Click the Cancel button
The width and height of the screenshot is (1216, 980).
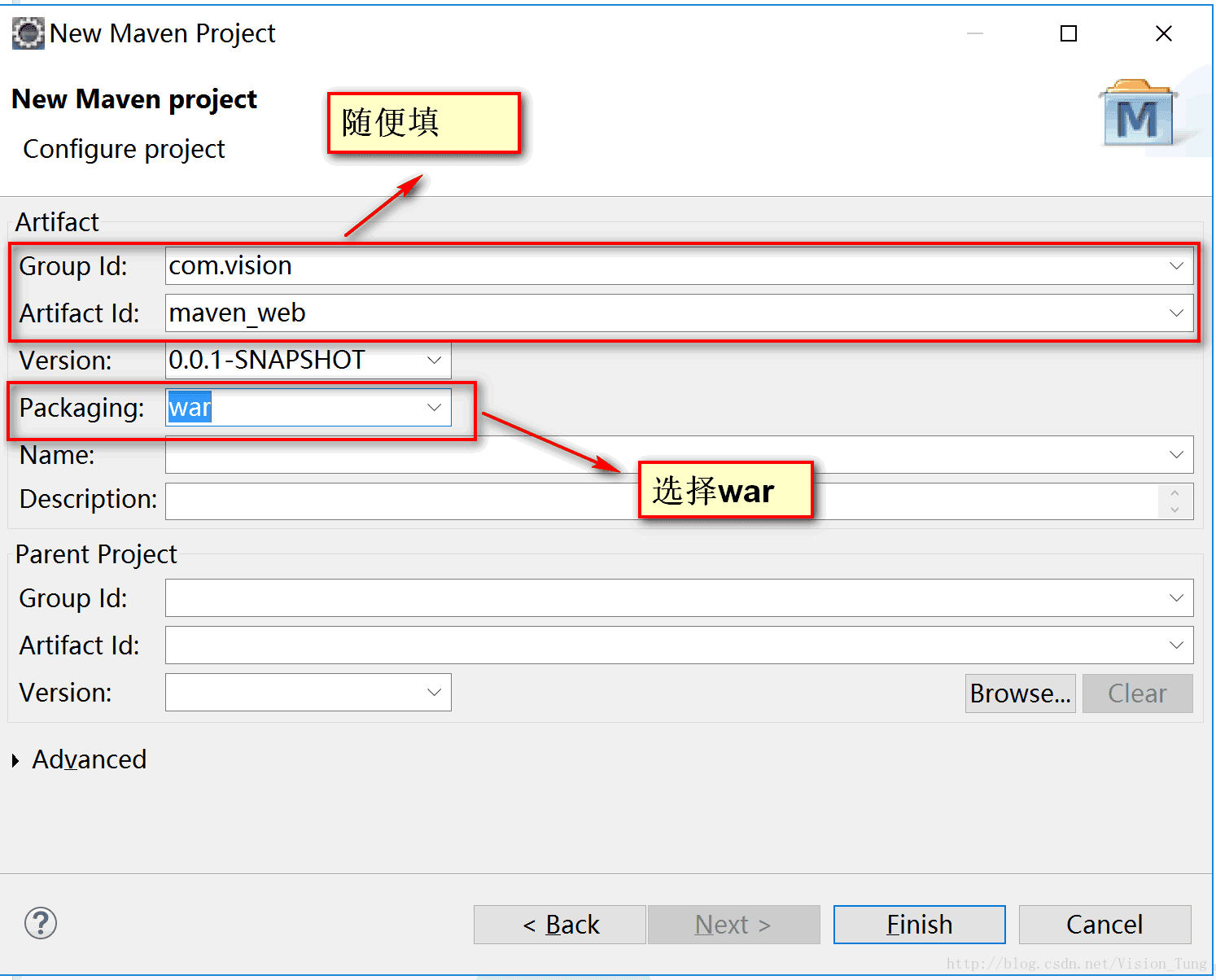point(1105,925)
